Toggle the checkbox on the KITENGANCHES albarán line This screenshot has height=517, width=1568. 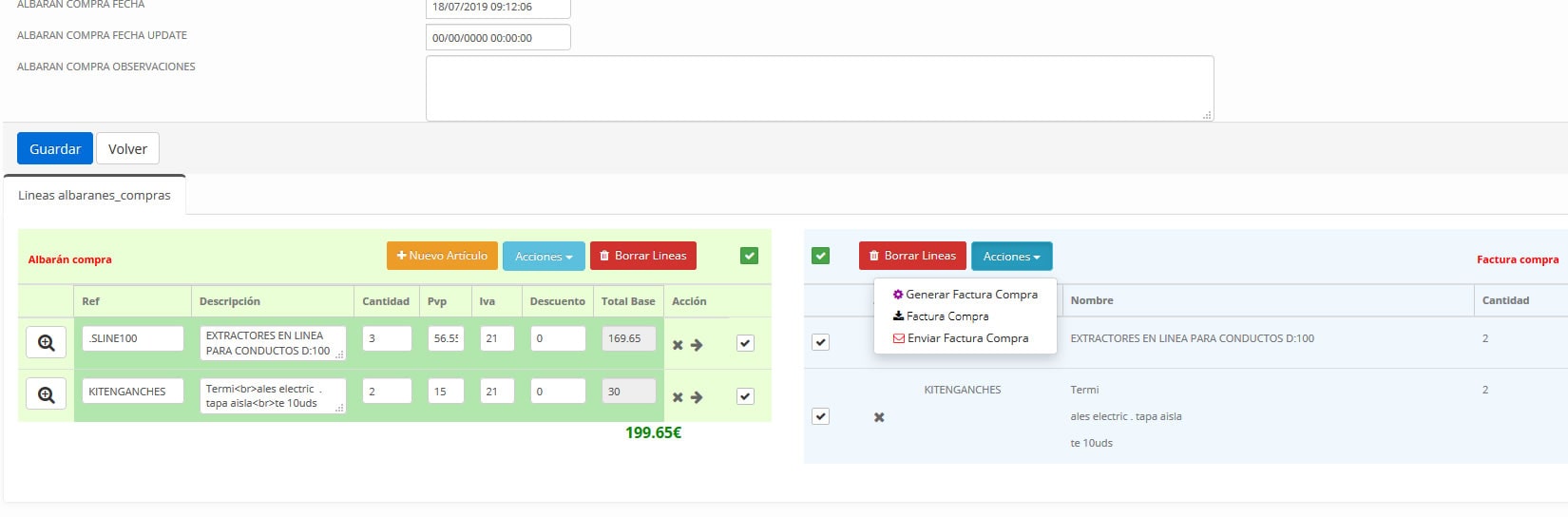tap(745, 396)
